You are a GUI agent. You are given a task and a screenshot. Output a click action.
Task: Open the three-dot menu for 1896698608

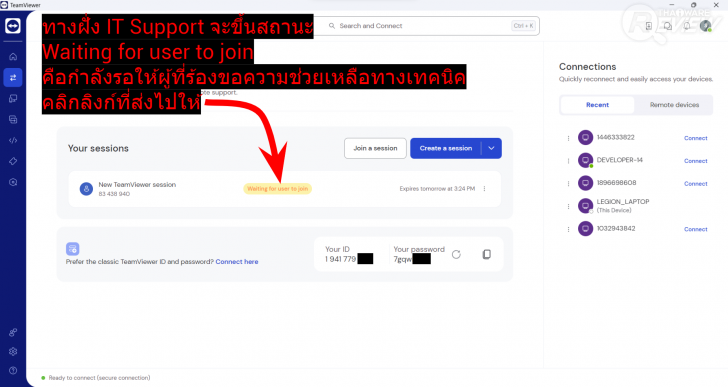(568, 183)
